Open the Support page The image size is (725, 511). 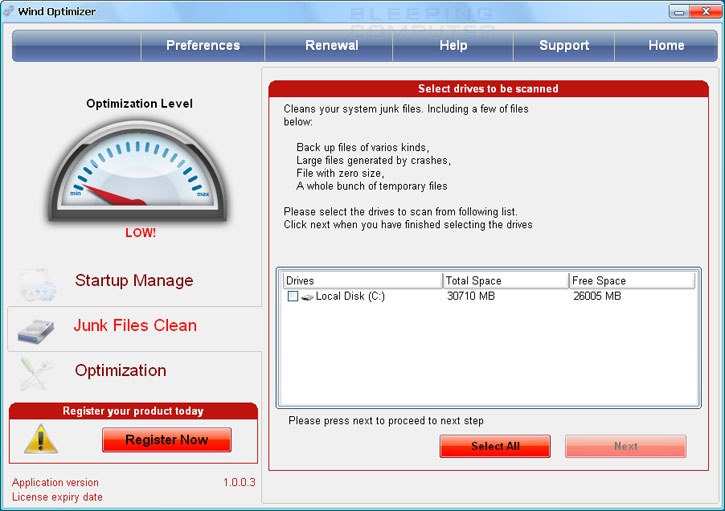coord(564,45)
